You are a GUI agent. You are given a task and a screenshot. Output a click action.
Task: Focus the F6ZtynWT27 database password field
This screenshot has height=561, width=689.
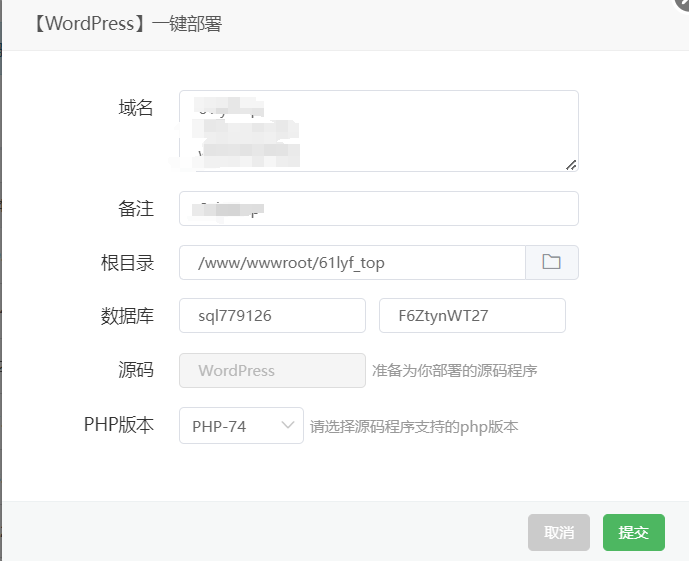472,315
